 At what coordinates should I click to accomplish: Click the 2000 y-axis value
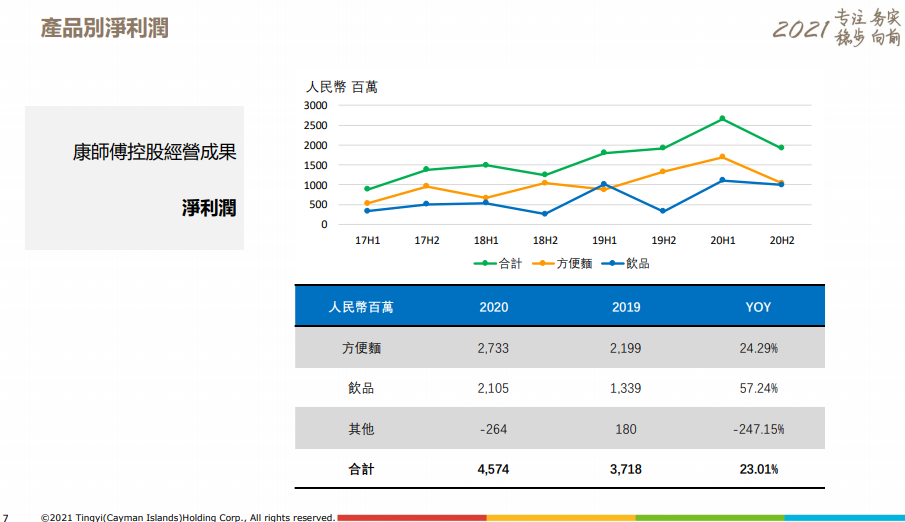coord(316,146)
